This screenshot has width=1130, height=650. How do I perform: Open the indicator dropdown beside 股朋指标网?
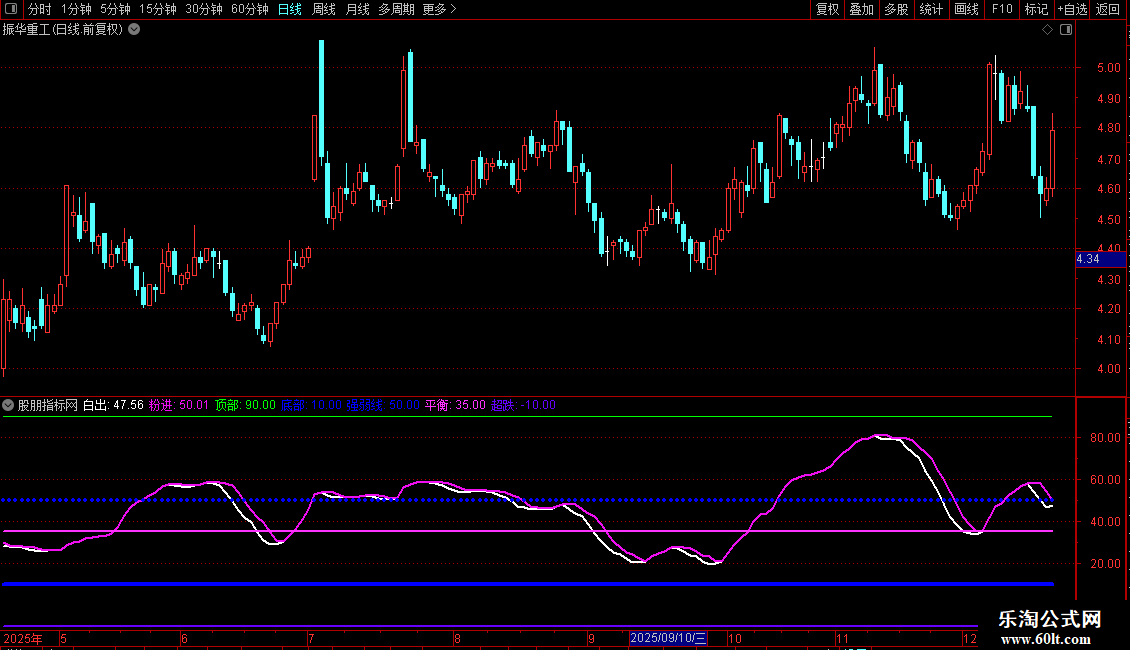point(8,405)
